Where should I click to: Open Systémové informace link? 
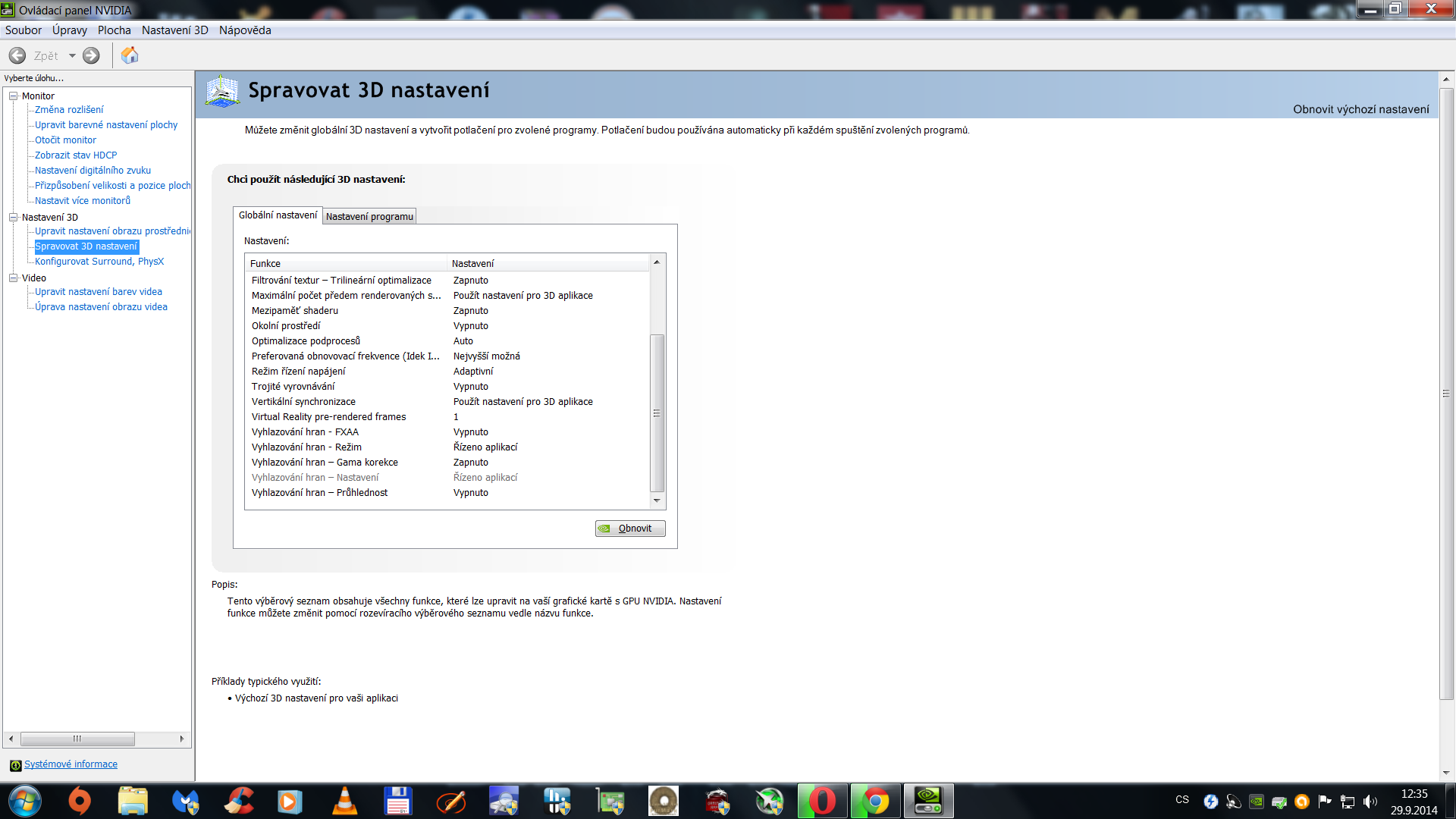(71, 764)
